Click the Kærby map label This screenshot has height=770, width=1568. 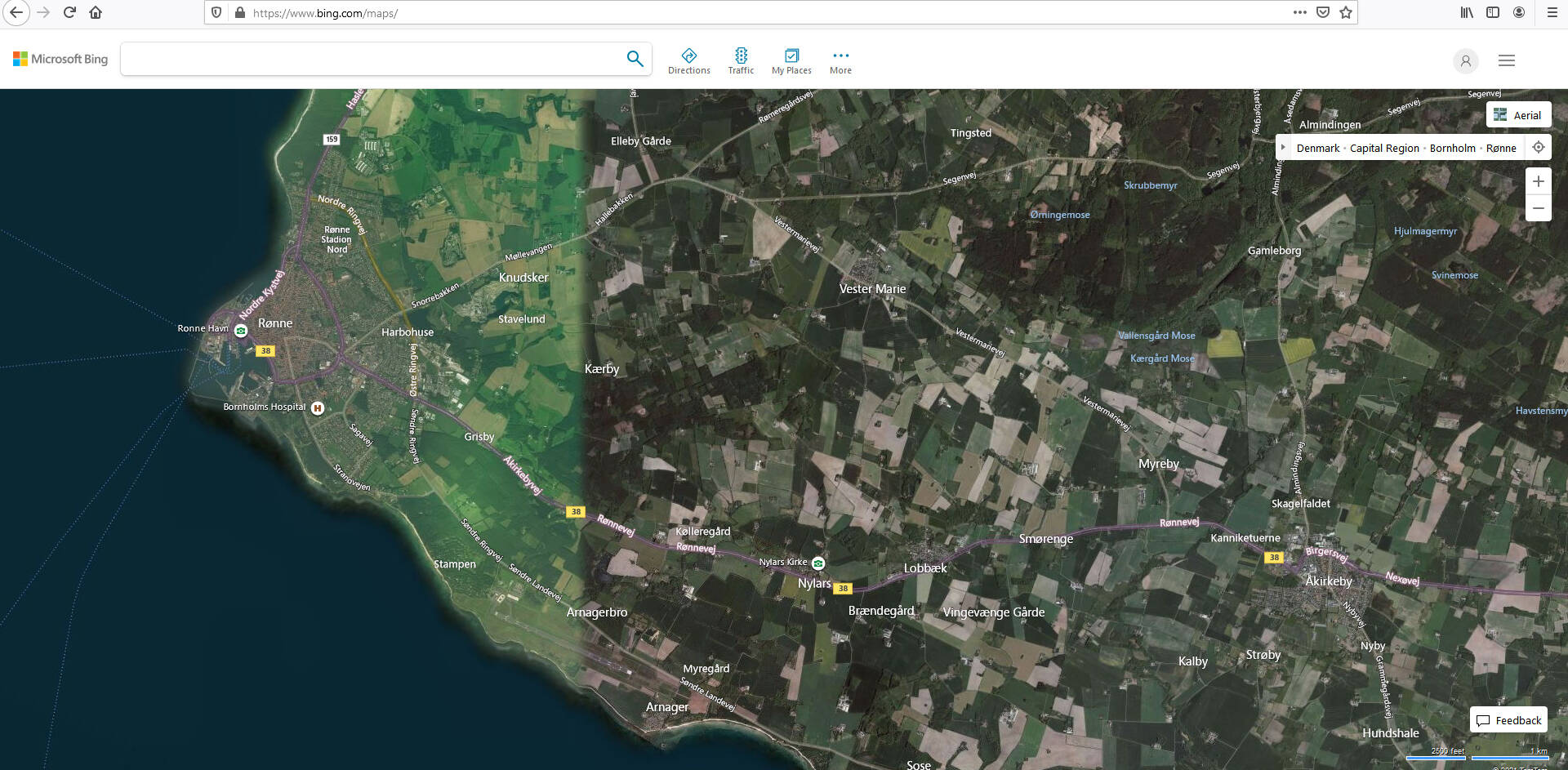point(602,369)
